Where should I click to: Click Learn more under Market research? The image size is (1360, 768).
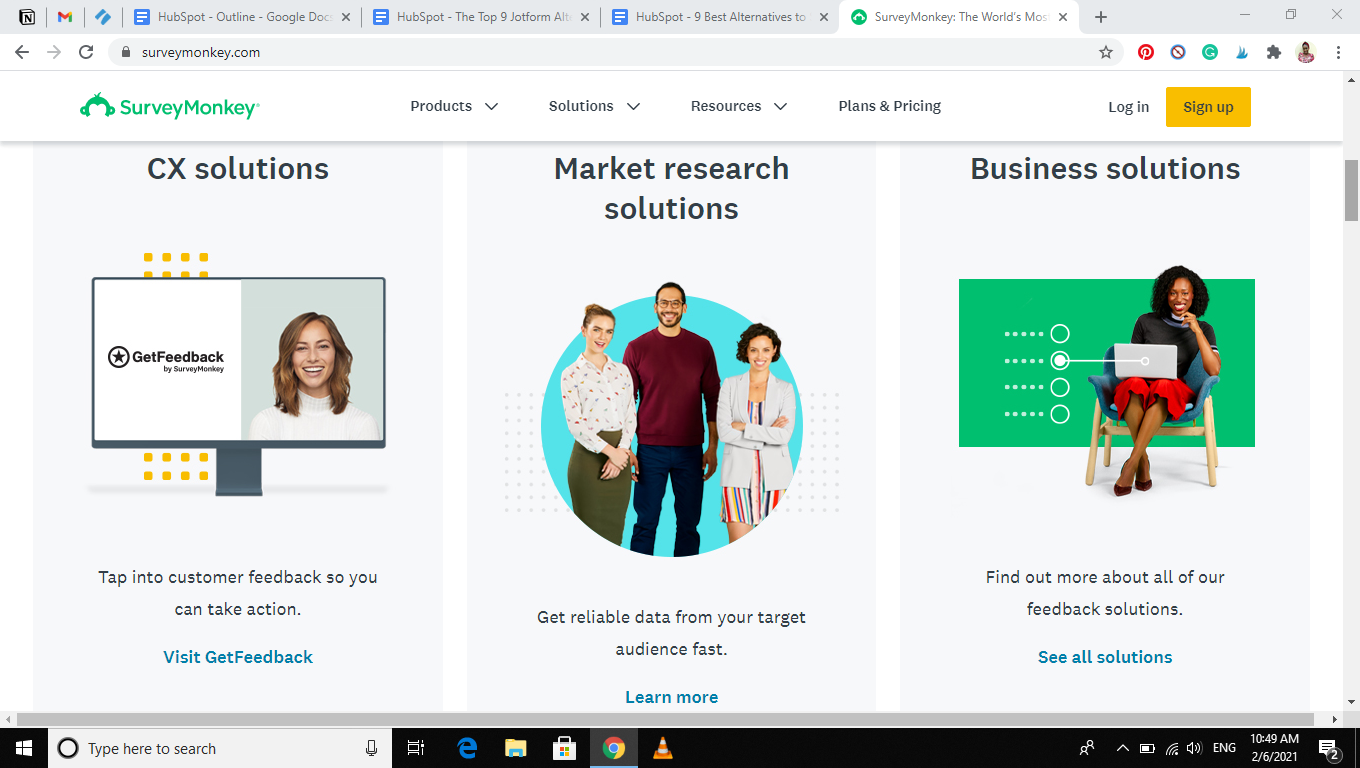pyautogui.click(x=672, y=697)
